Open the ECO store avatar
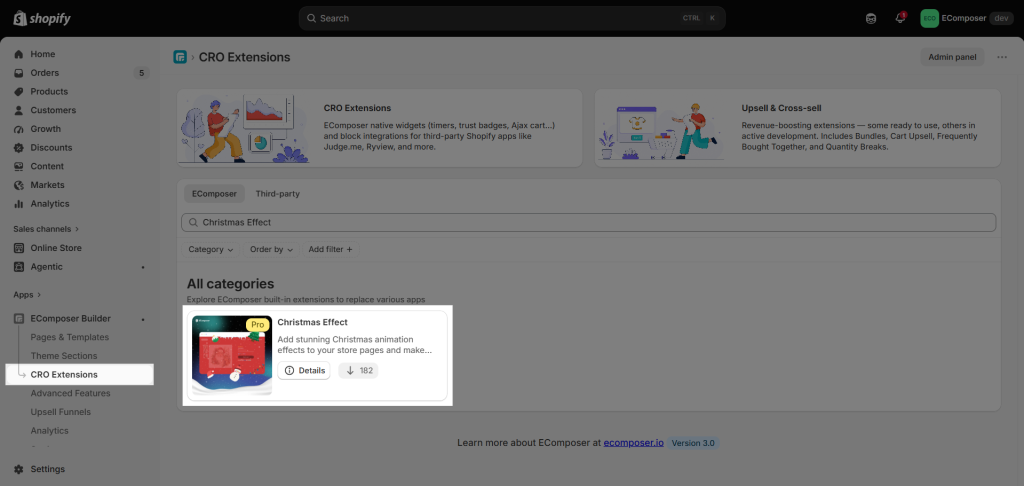The height and width of the screenshot is (486, 1024). (x=929, y=18)
